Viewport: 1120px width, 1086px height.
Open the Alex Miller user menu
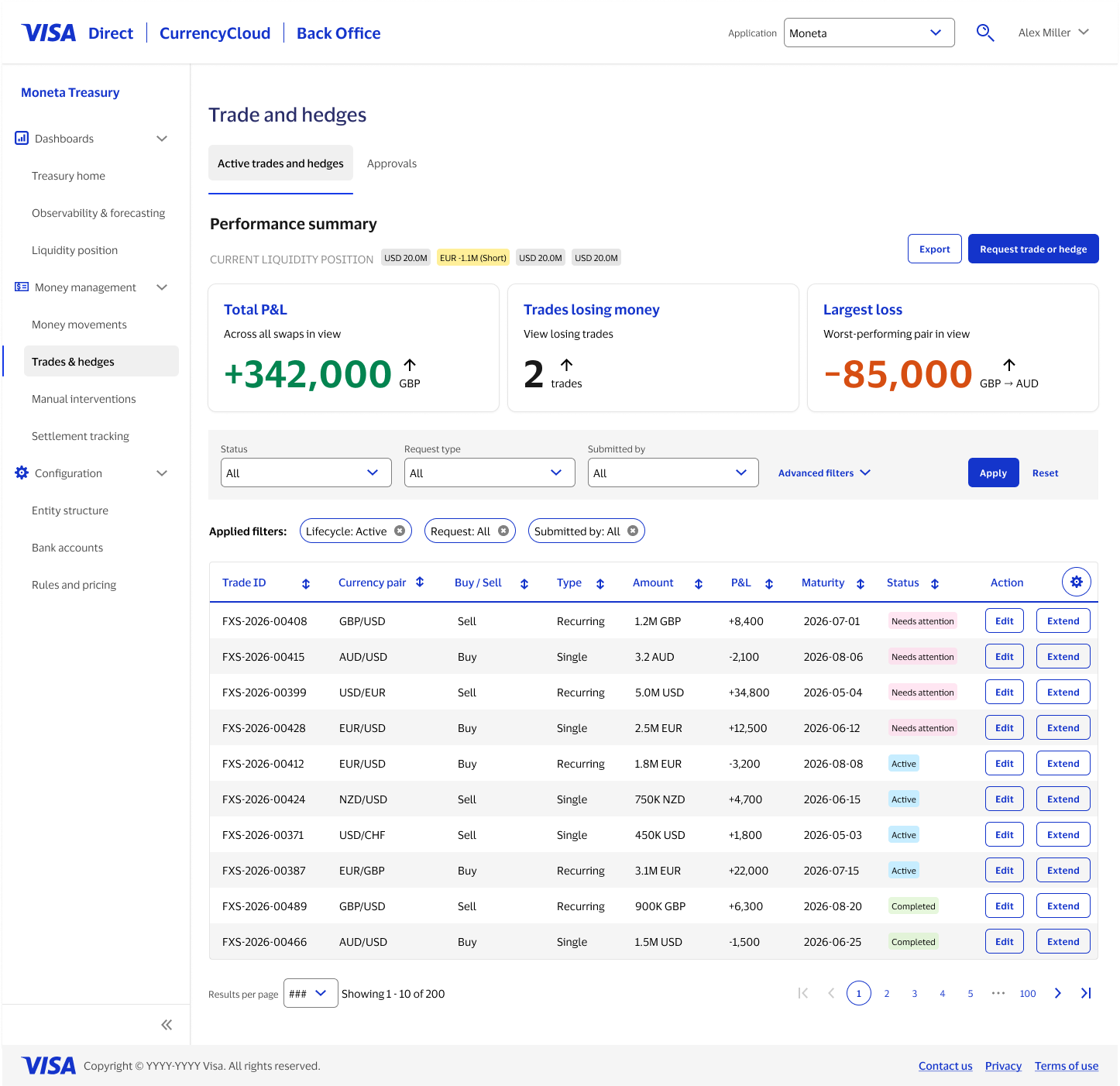1053,33
